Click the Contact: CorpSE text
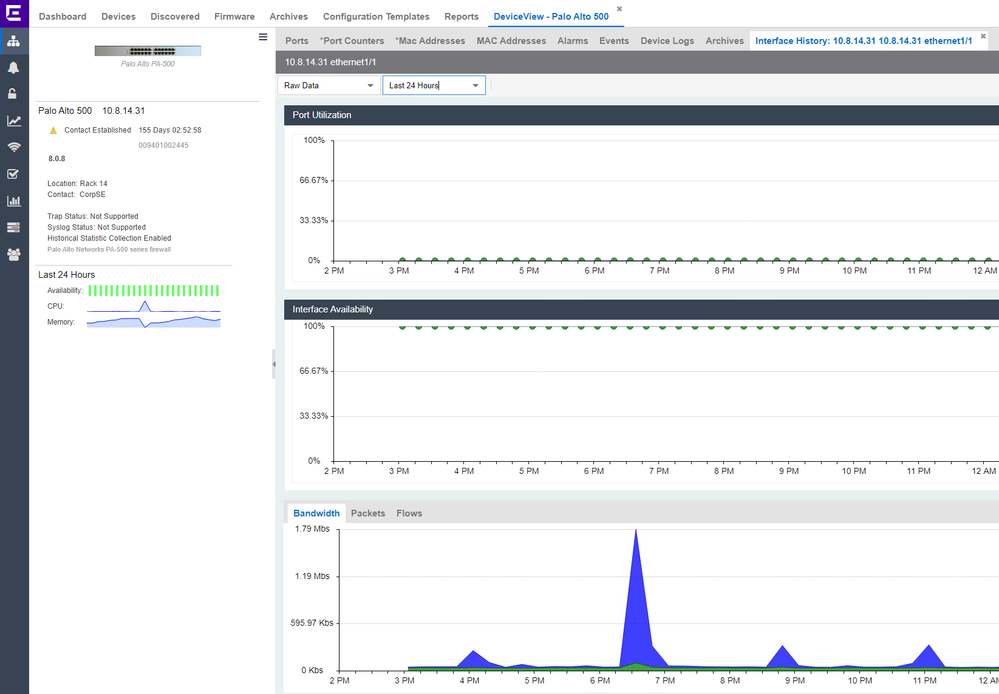Viewport: 999px width, 694px height. [76, 194]
